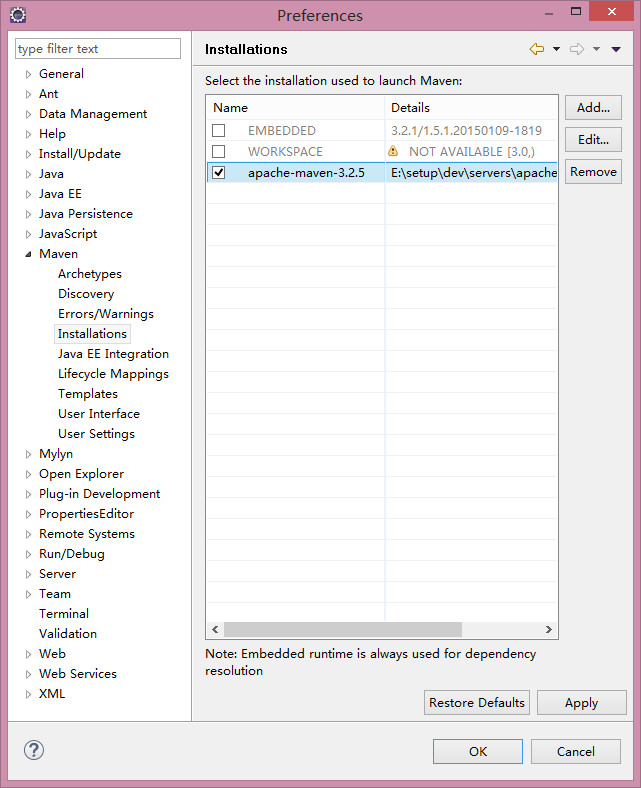Click the Apply button

[582, 703]
